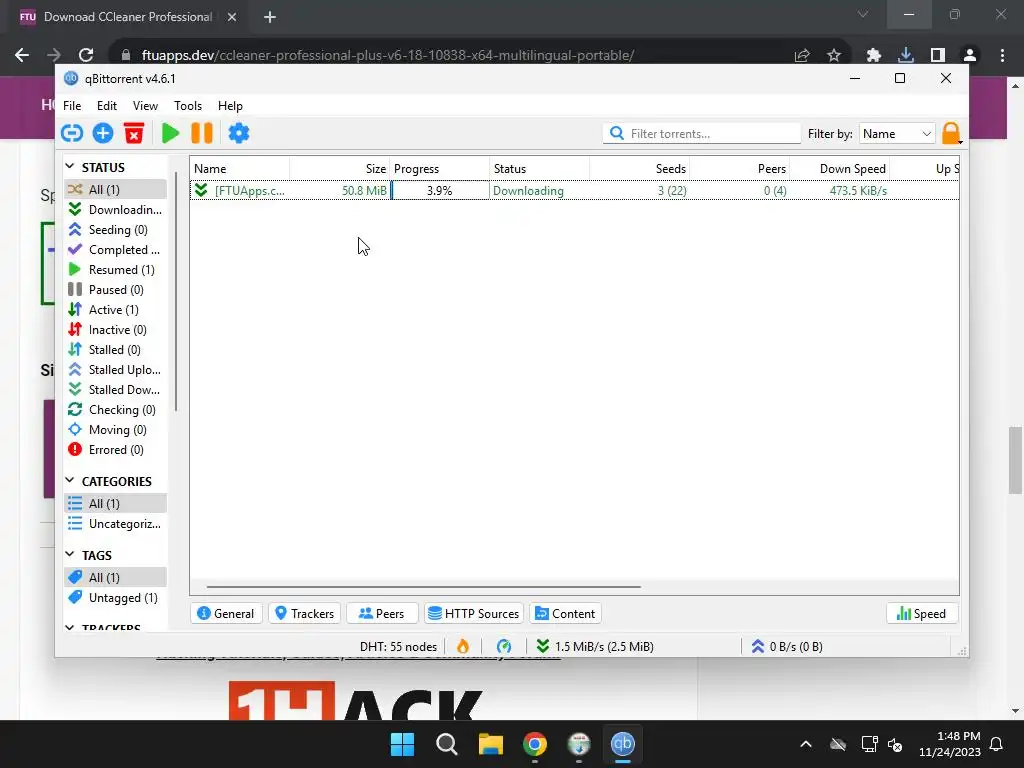Open the File menu
Screen dimensions: 1024x768
pos(72,106)
